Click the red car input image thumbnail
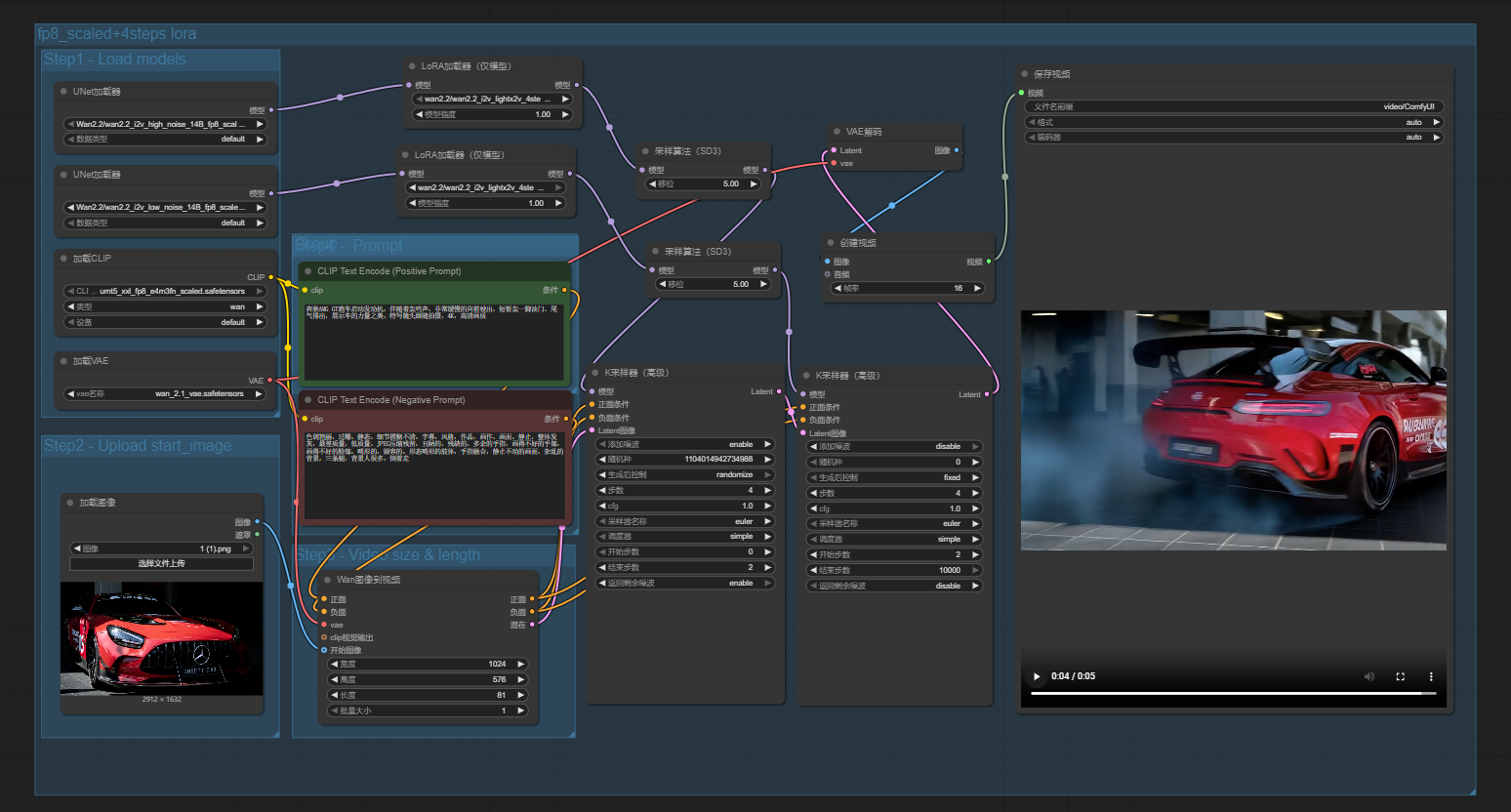 [162, 638]
